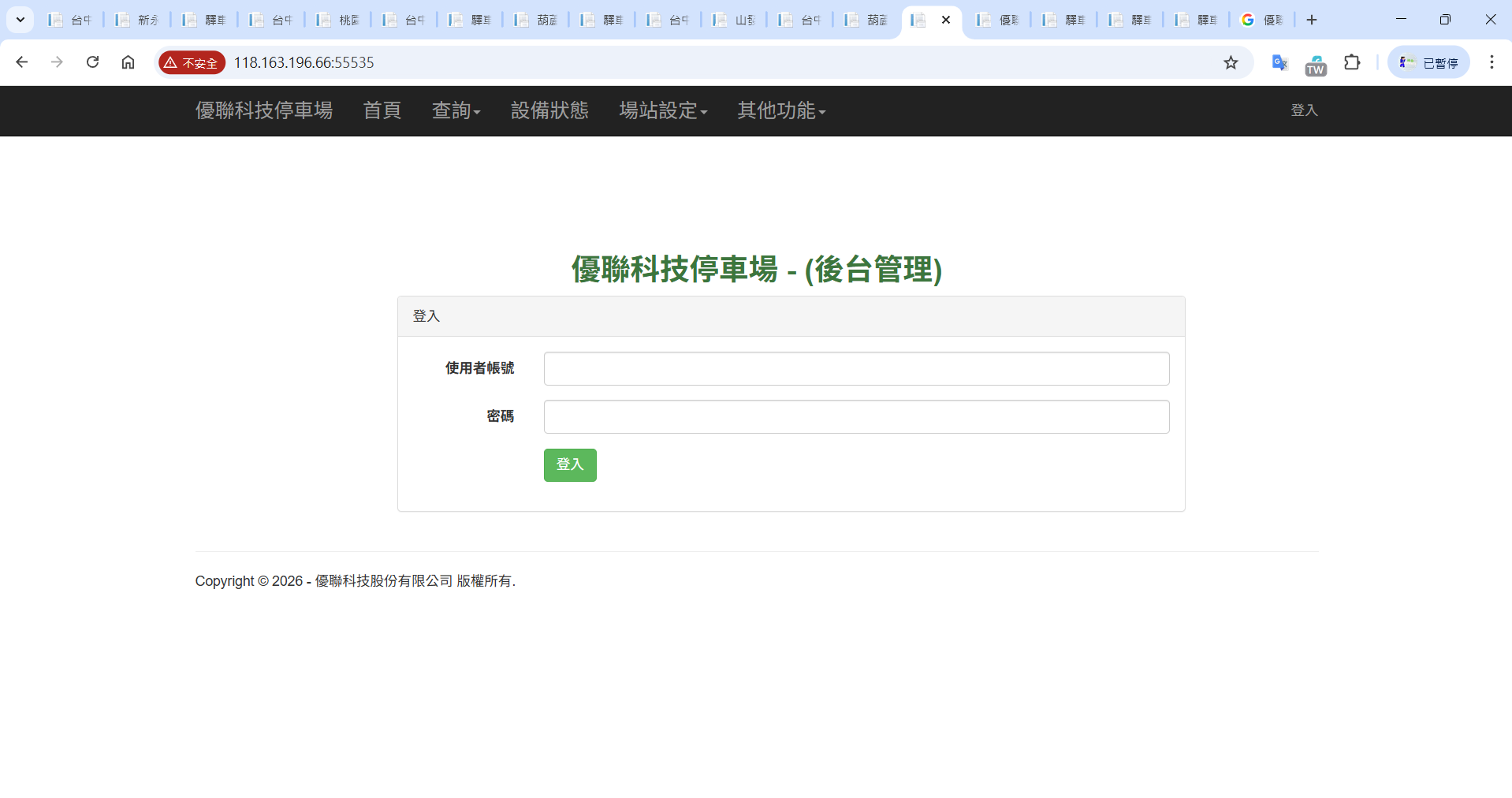The width and height of the screenshot is (1512, 798).
Task: Switch to the 新永 browser tab
Action: [x=136, y=20]
